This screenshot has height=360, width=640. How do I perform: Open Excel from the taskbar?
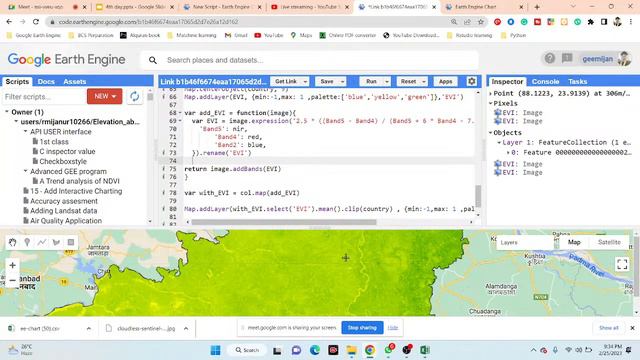tap(424, 350)
